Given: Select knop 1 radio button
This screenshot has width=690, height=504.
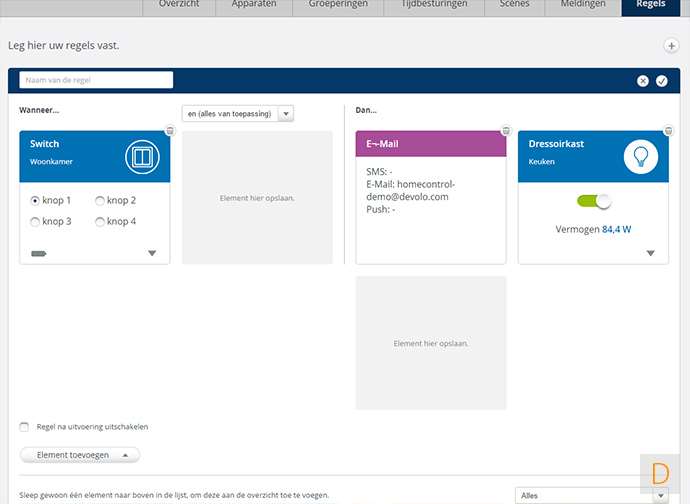Looking at the screenshot, I should (35, 201).
